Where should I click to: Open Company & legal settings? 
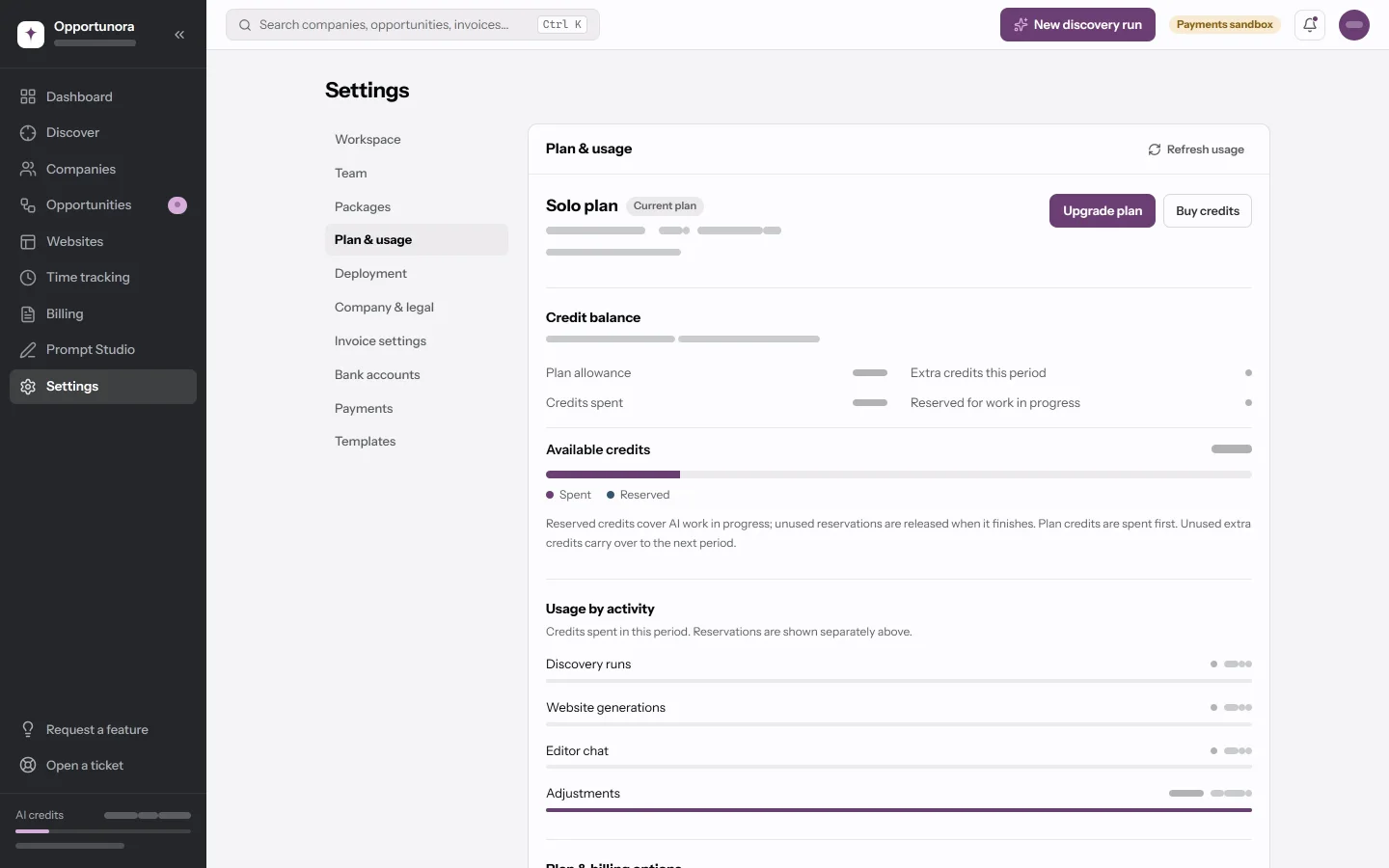point(417,308)
